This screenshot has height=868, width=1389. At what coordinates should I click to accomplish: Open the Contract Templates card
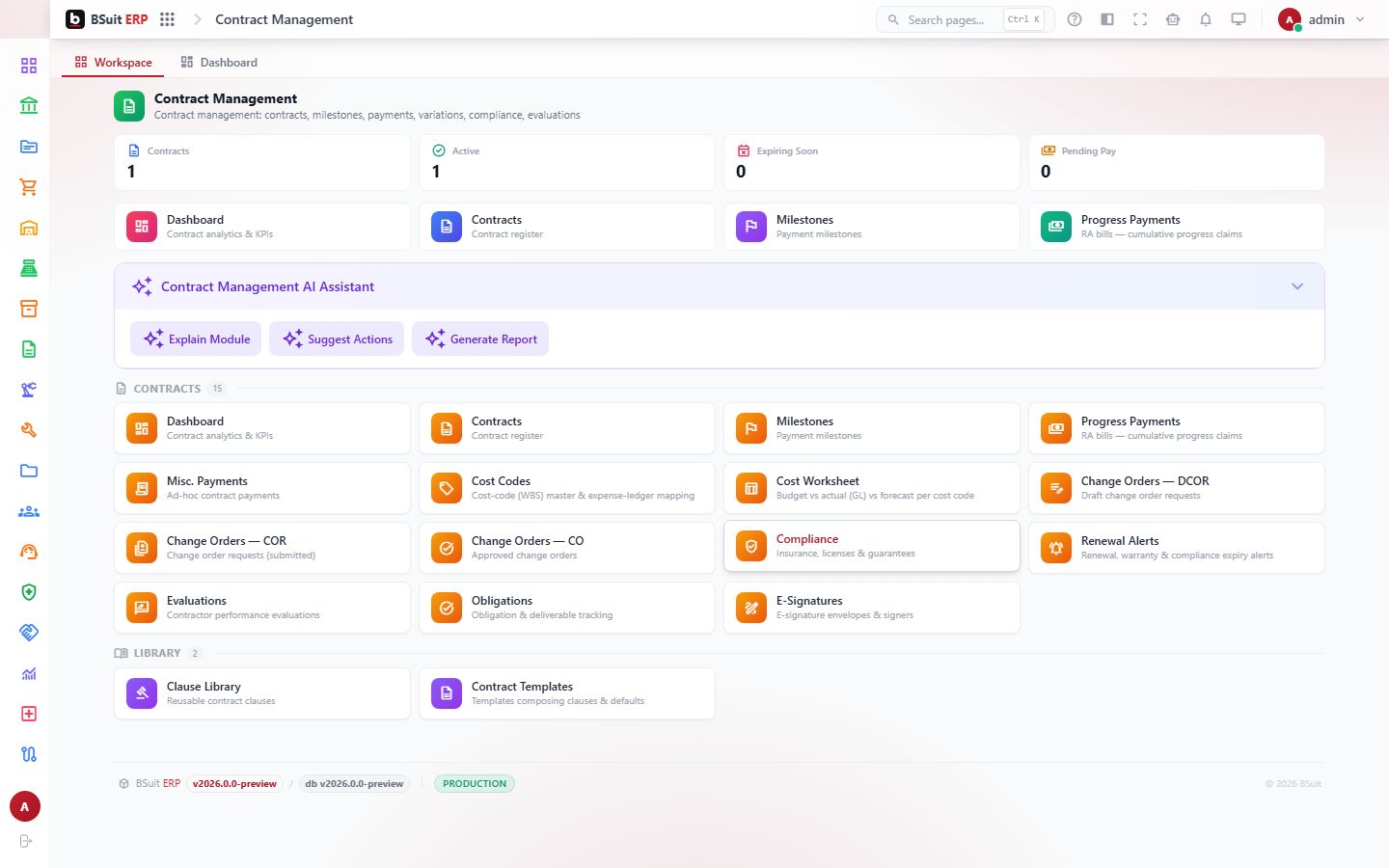tap(567, 693)
